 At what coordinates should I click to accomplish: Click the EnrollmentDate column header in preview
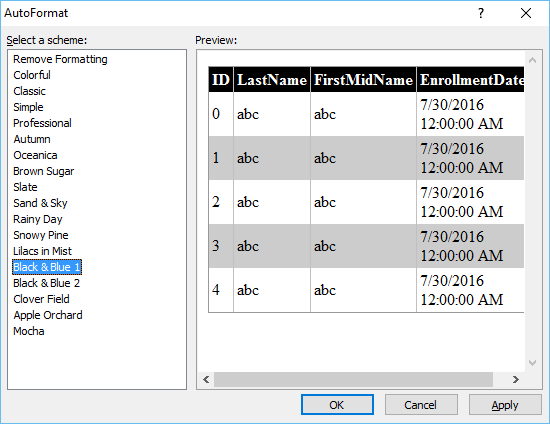click(x=470, y=80)
